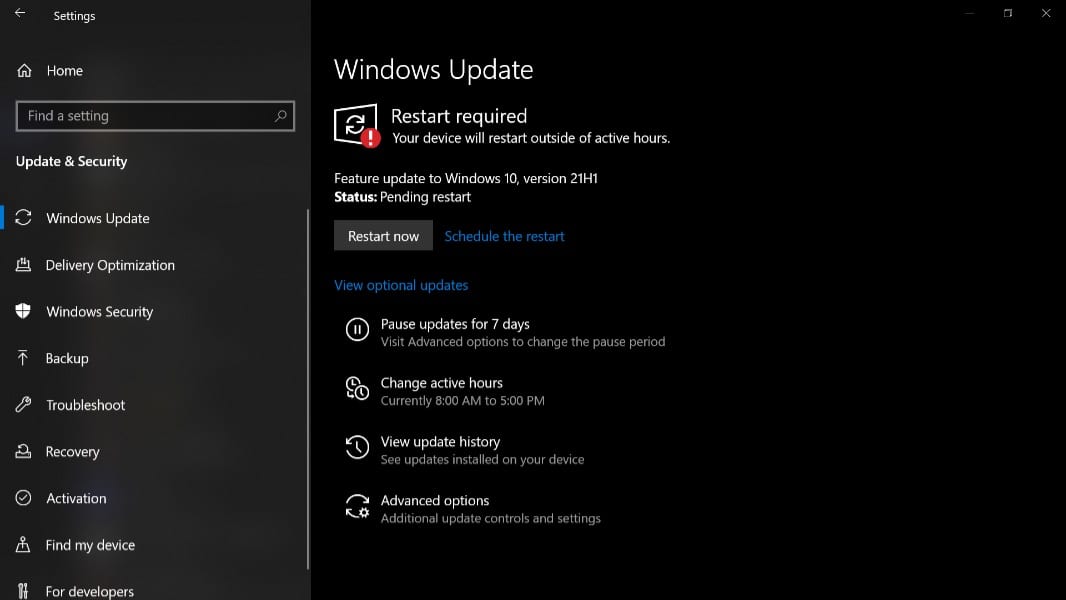
Task: Click 'Your device will restart outside of active hours.'
Action: tap(531, 138)
